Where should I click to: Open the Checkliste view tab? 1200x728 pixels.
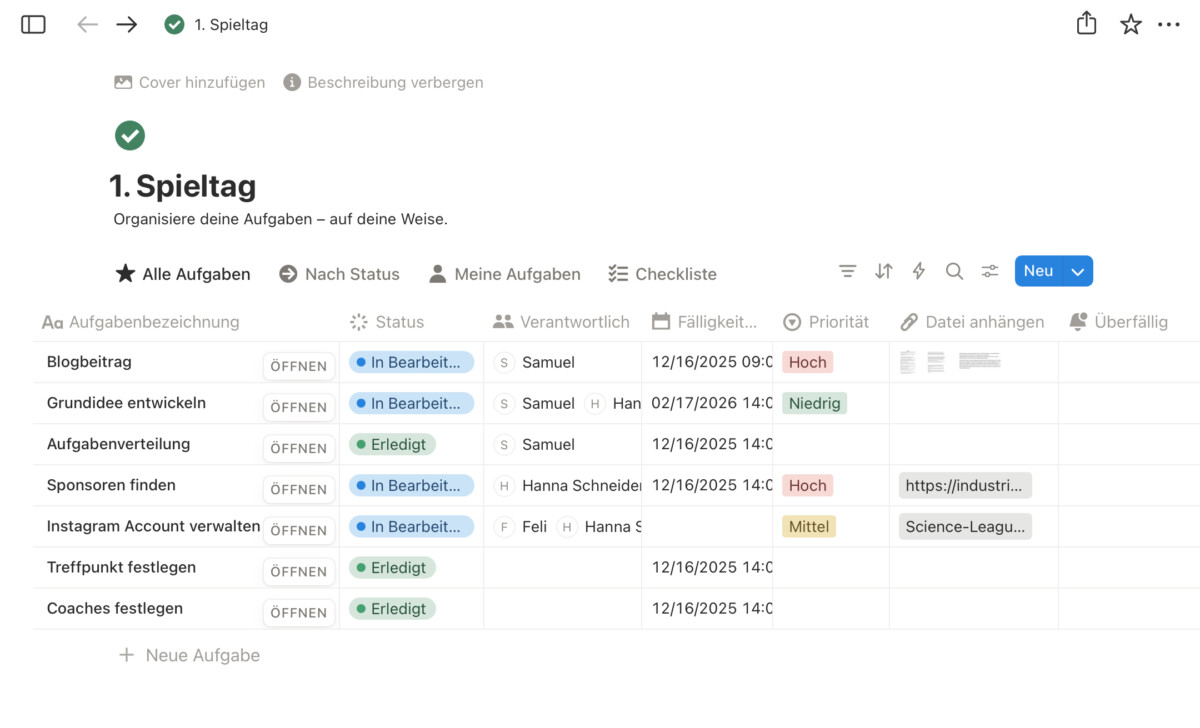[x=662, y=274]
